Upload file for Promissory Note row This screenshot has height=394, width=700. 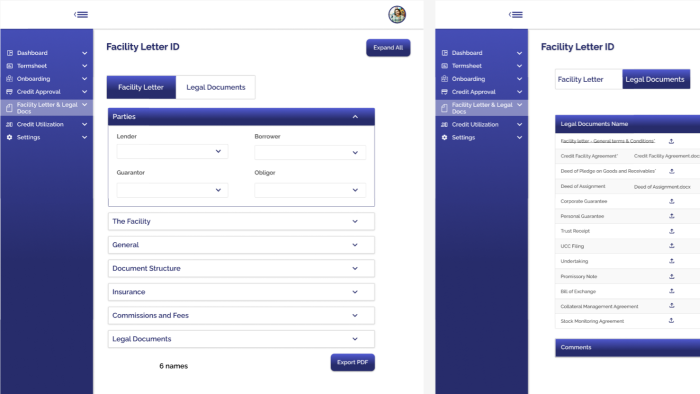coord(671,276)
